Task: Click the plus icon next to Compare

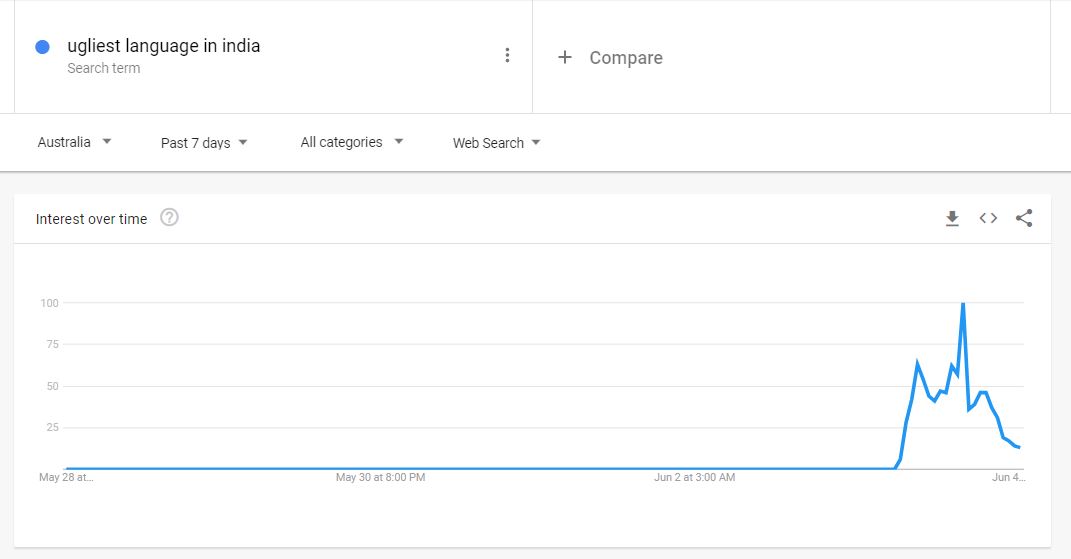Action: (564, 57)
